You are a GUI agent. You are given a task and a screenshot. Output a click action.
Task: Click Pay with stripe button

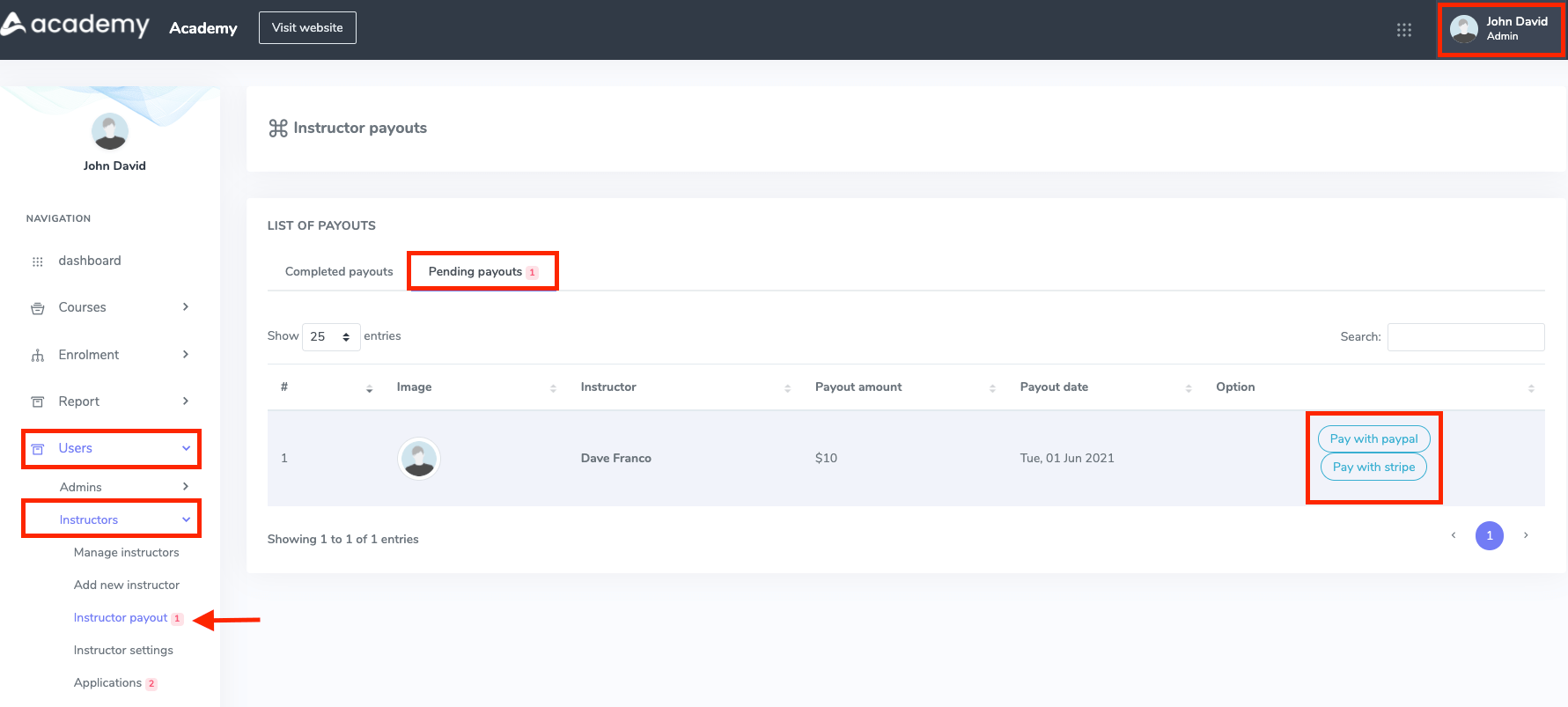pos(1373,468)
